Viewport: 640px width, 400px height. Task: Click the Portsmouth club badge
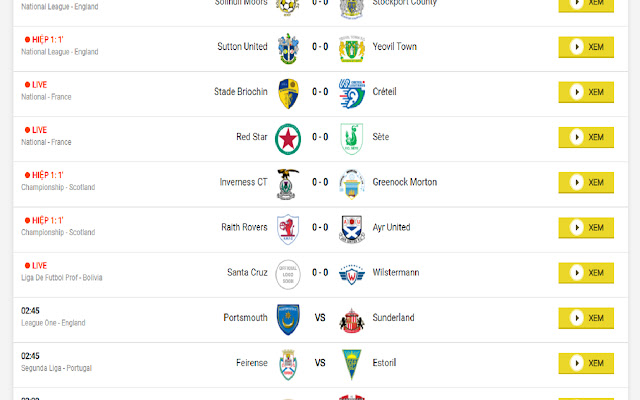(x=288, y=320)
